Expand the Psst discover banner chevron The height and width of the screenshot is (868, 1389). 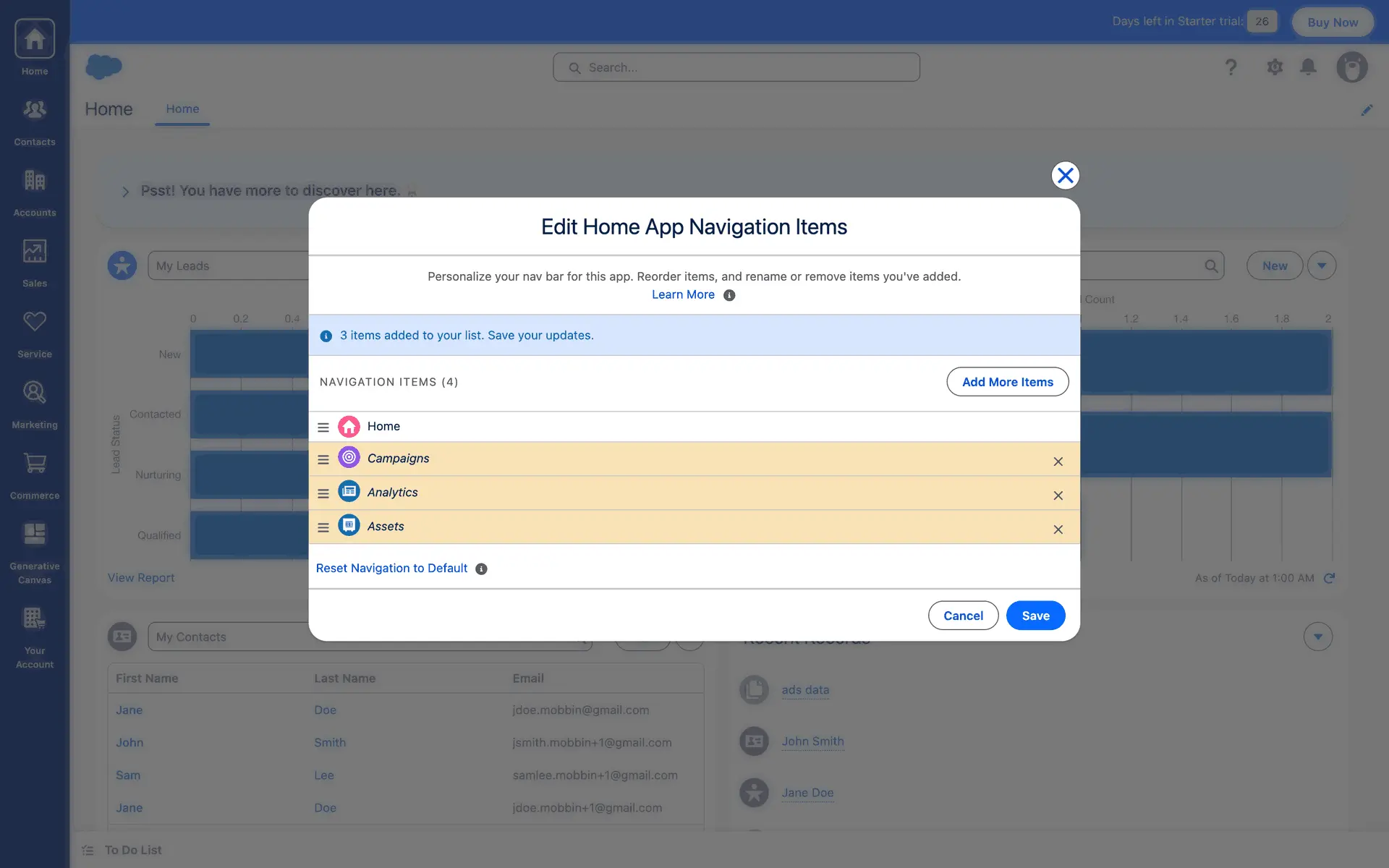125,192
